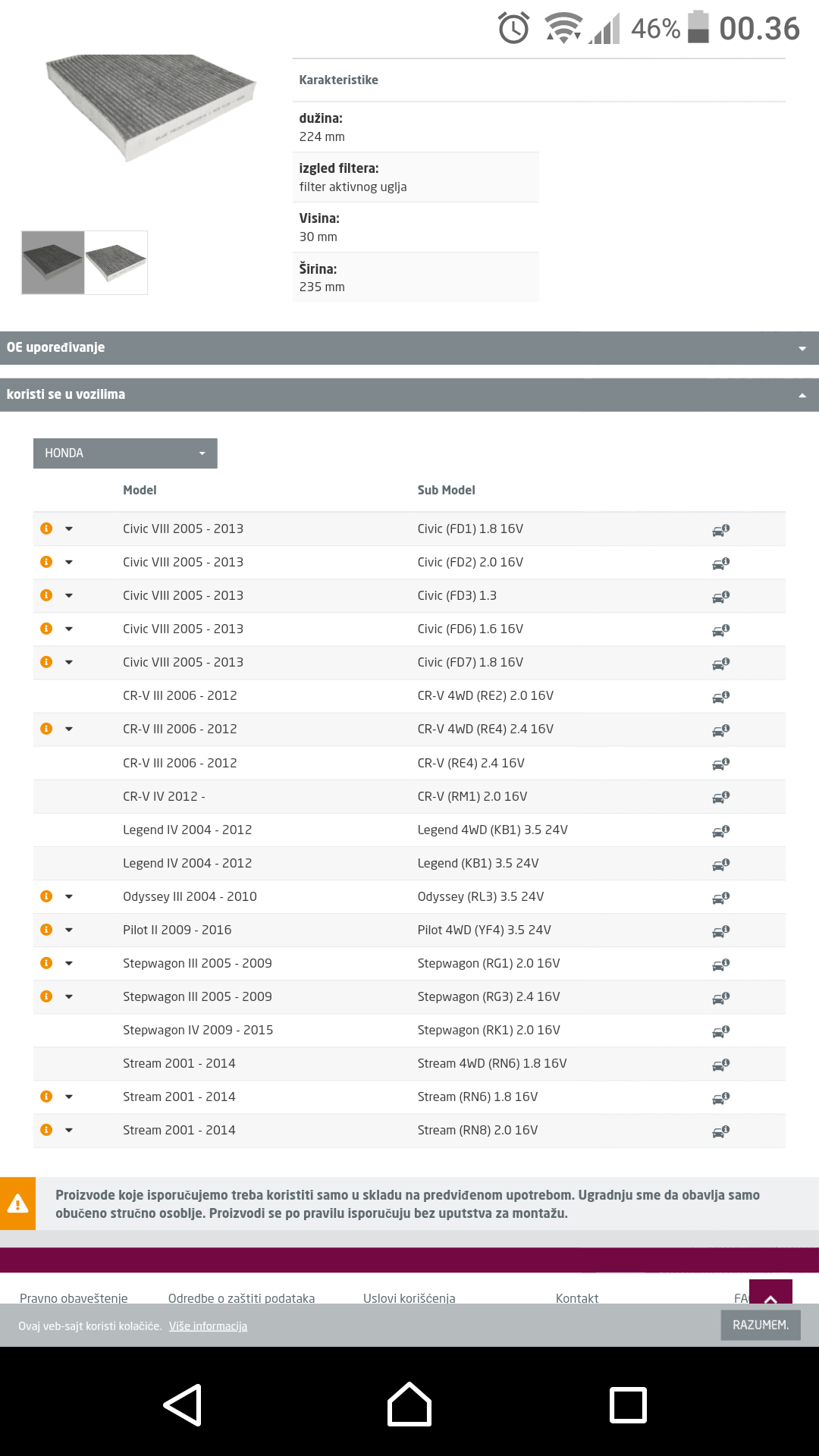Click 'CR-V 4WD (RE2) 2.0 16V' sub model
The image size is (819, 1456).
[485, 695]
